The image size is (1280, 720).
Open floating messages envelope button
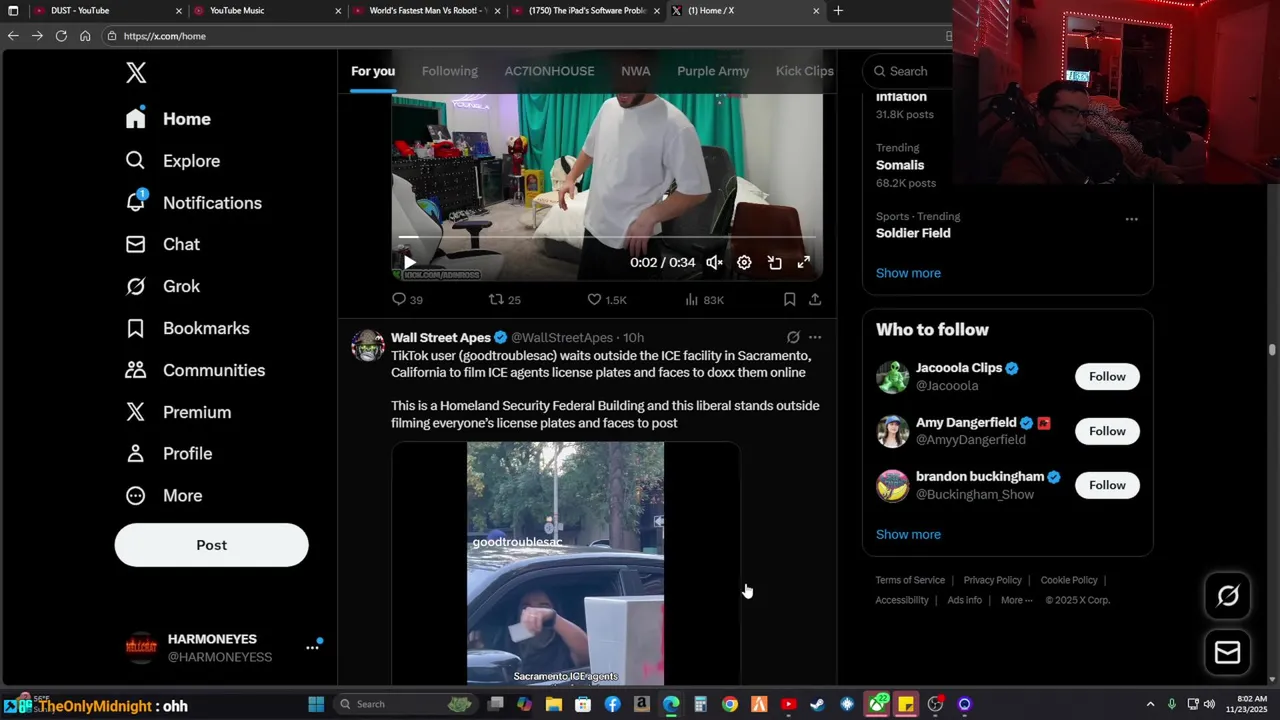point(1228,653)
